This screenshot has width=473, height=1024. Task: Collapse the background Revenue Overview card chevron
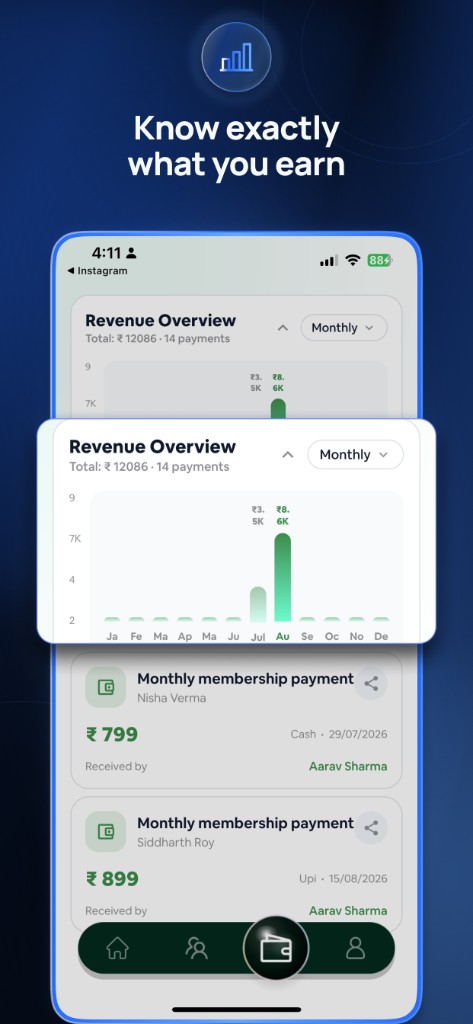pos(283,328)
